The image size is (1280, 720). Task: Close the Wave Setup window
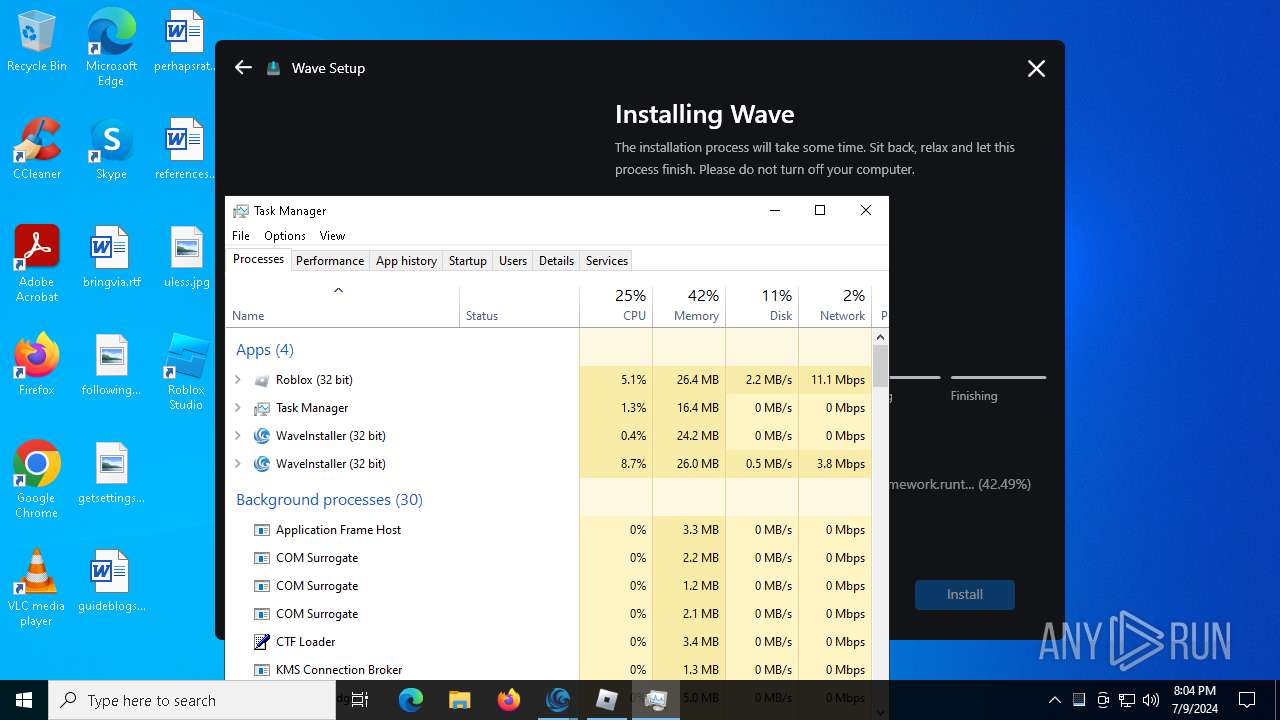(x=1036, y=68)
